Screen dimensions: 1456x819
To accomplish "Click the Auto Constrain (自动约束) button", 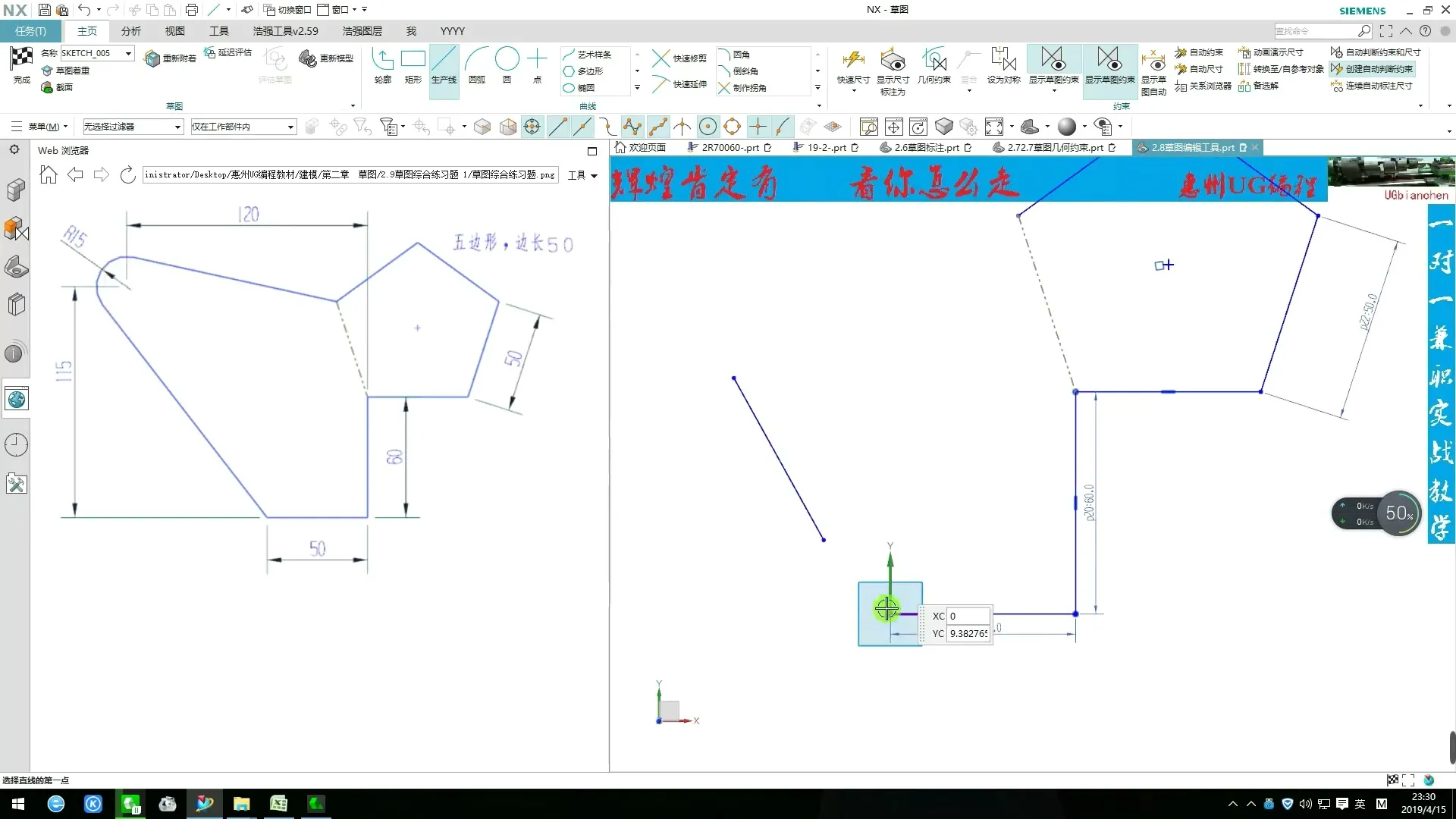I will tap(1199, 52).
